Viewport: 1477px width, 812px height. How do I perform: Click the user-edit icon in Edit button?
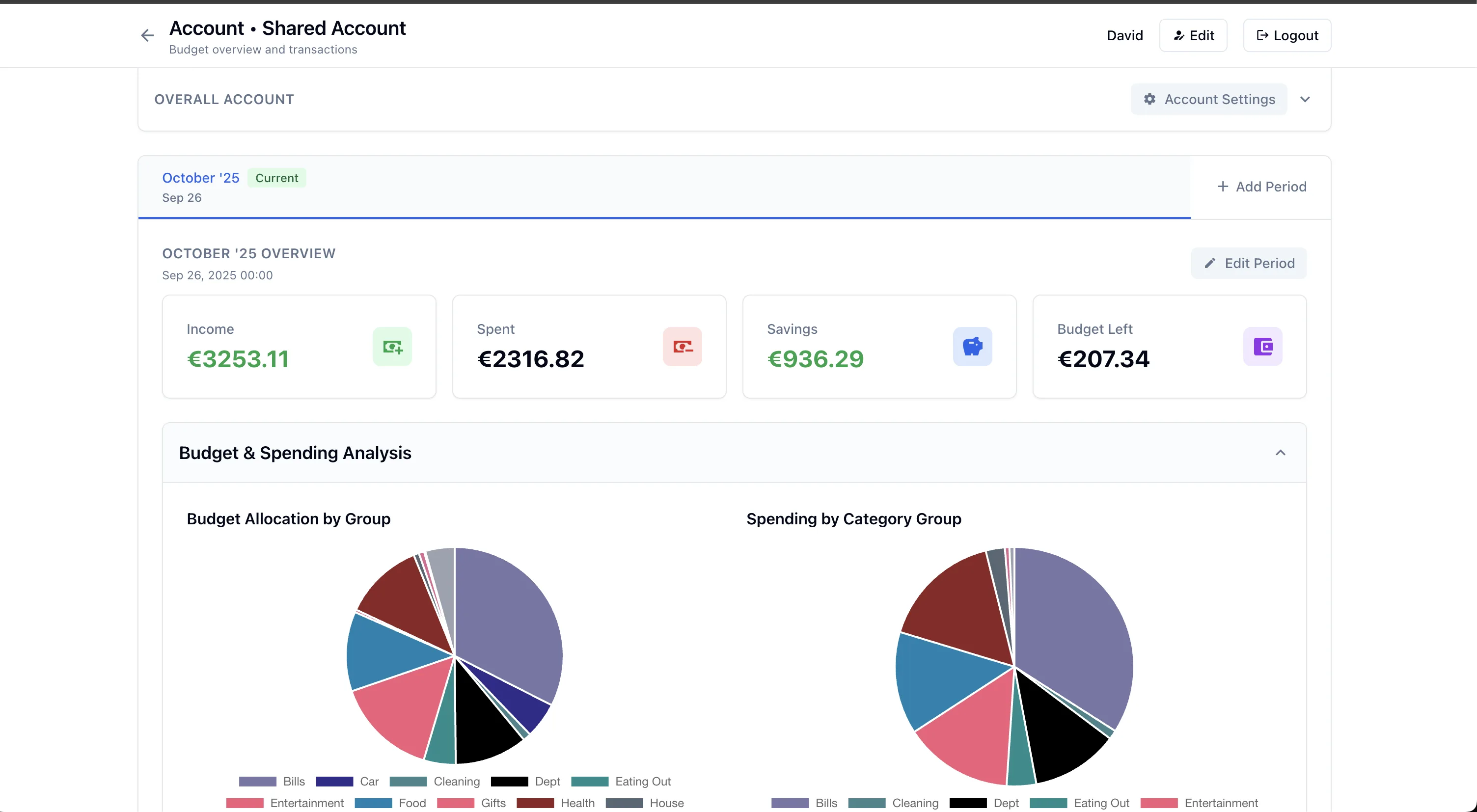pos(1179,35)
